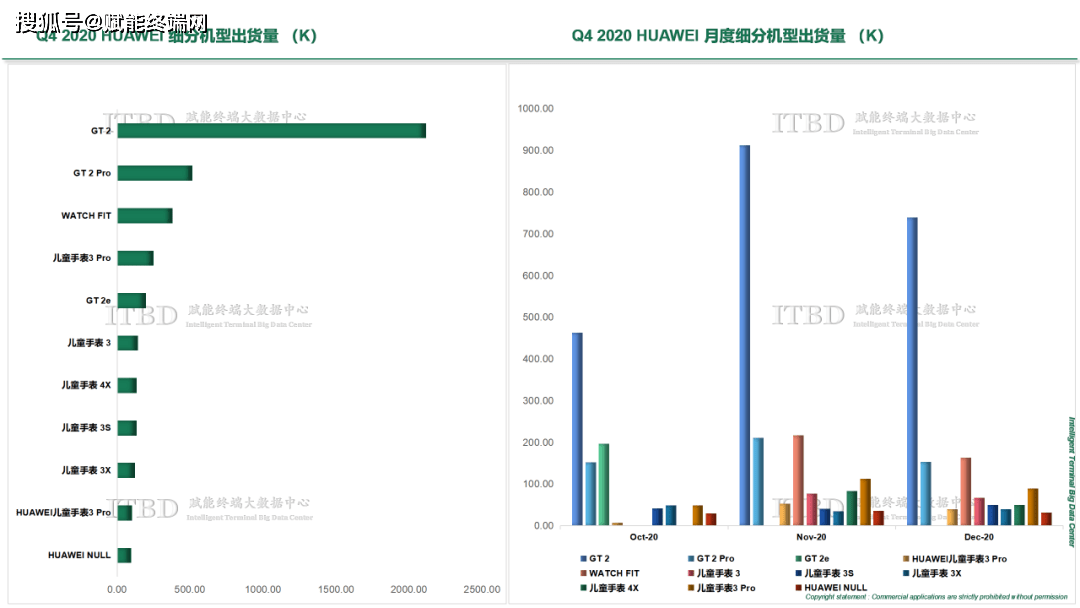The height and width of the screenshot is (608, 1080).
Task: Click '儿童手表 3' legend text
Action: click(718, 574)
